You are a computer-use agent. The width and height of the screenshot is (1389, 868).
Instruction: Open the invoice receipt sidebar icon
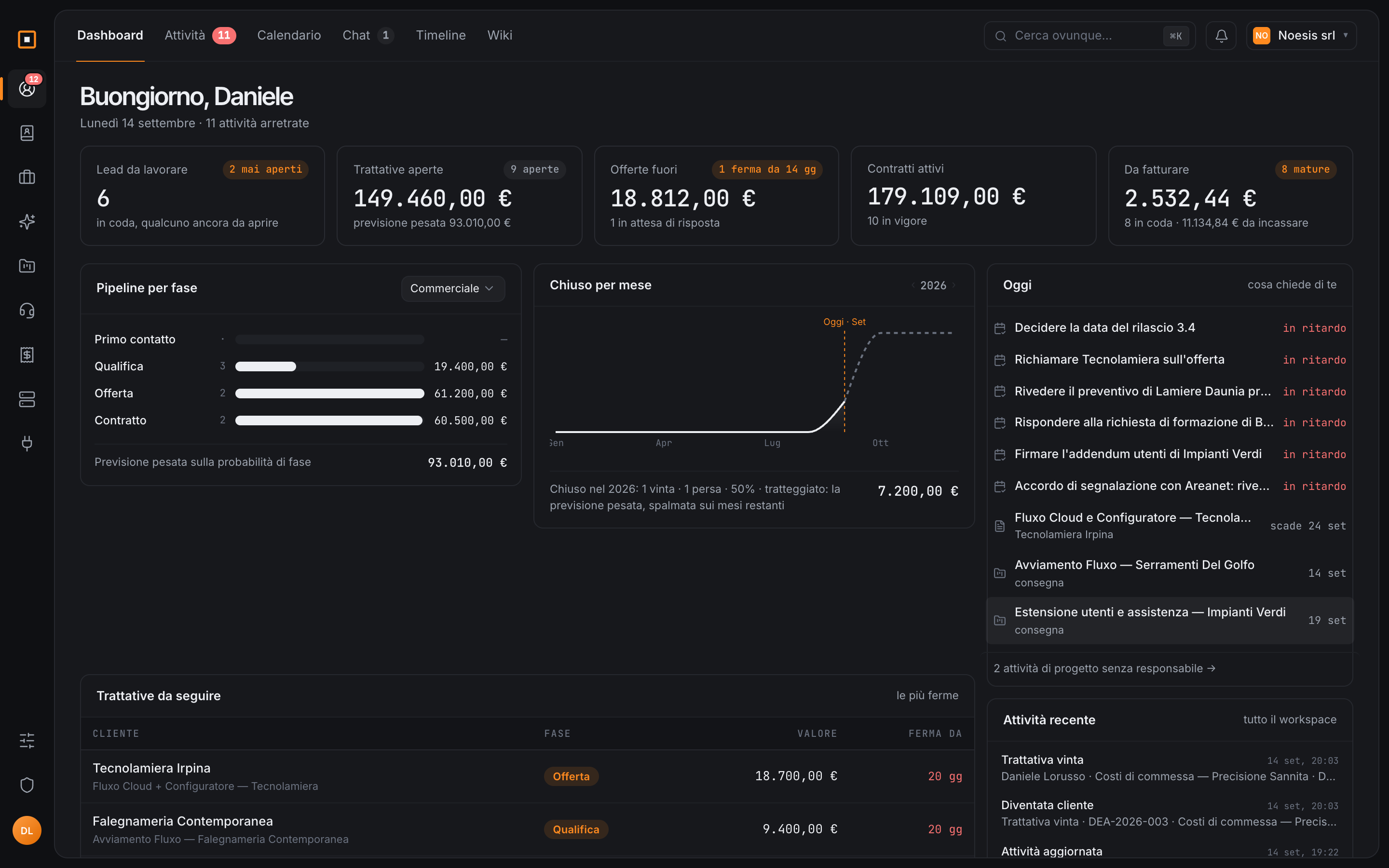[x=27, y=355]
